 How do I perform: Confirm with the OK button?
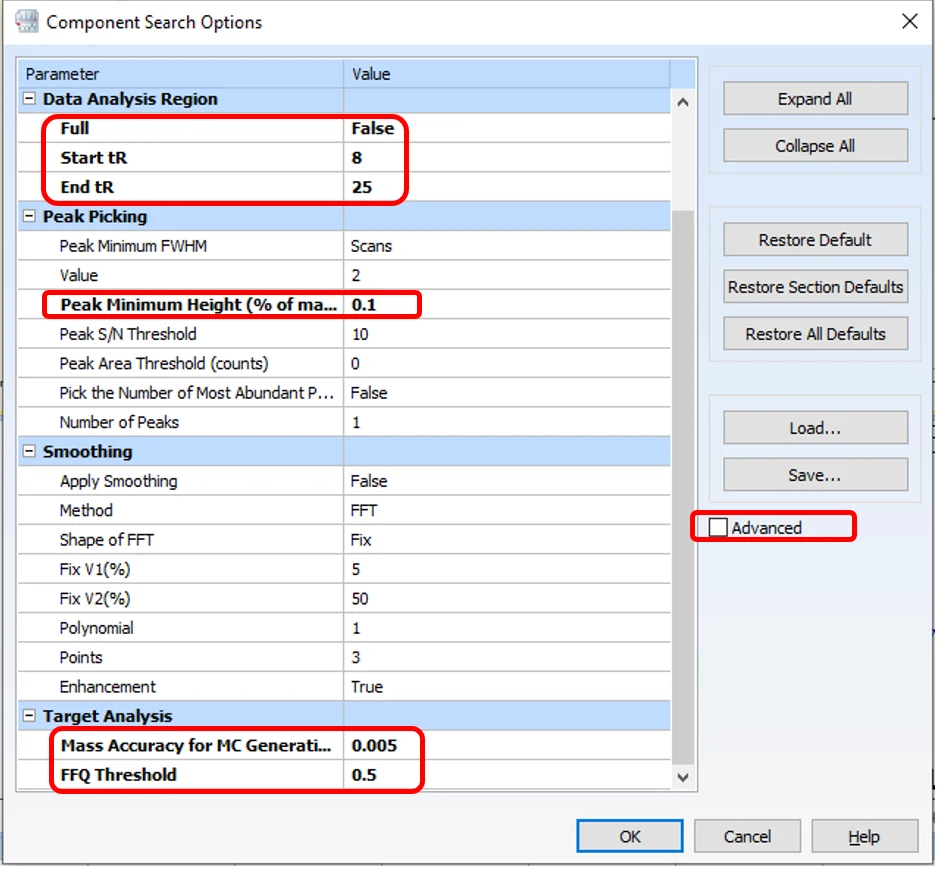click(x=631, y=838)
